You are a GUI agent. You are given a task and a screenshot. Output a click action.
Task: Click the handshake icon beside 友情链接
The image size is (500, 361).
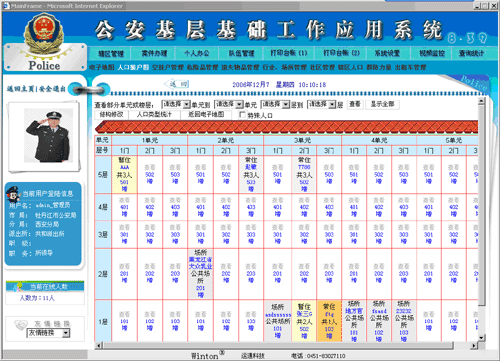[21, 324]
